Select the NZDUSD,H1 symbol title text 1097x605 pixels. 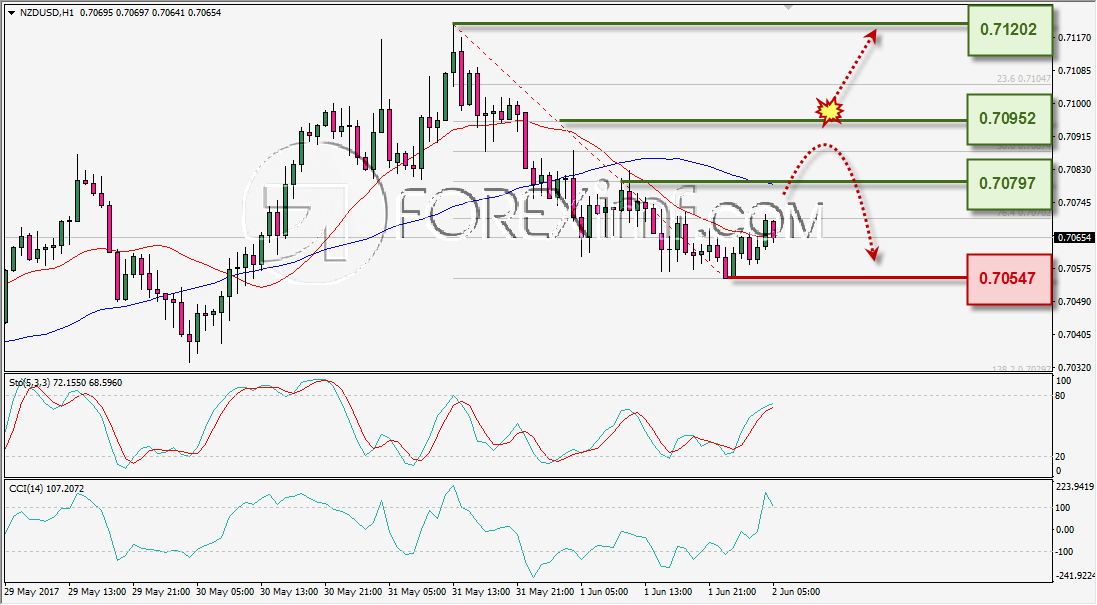(x=47, y=13)
